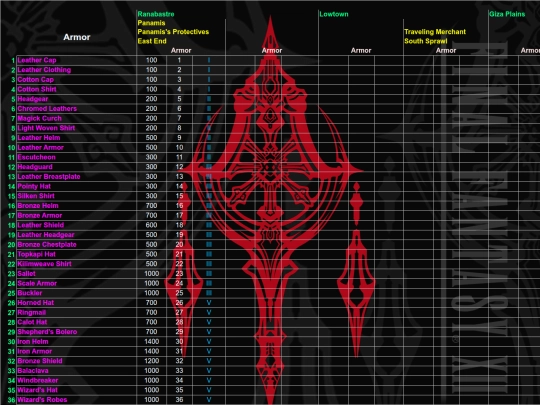Click the Ranabastre location header

point(156,14)
